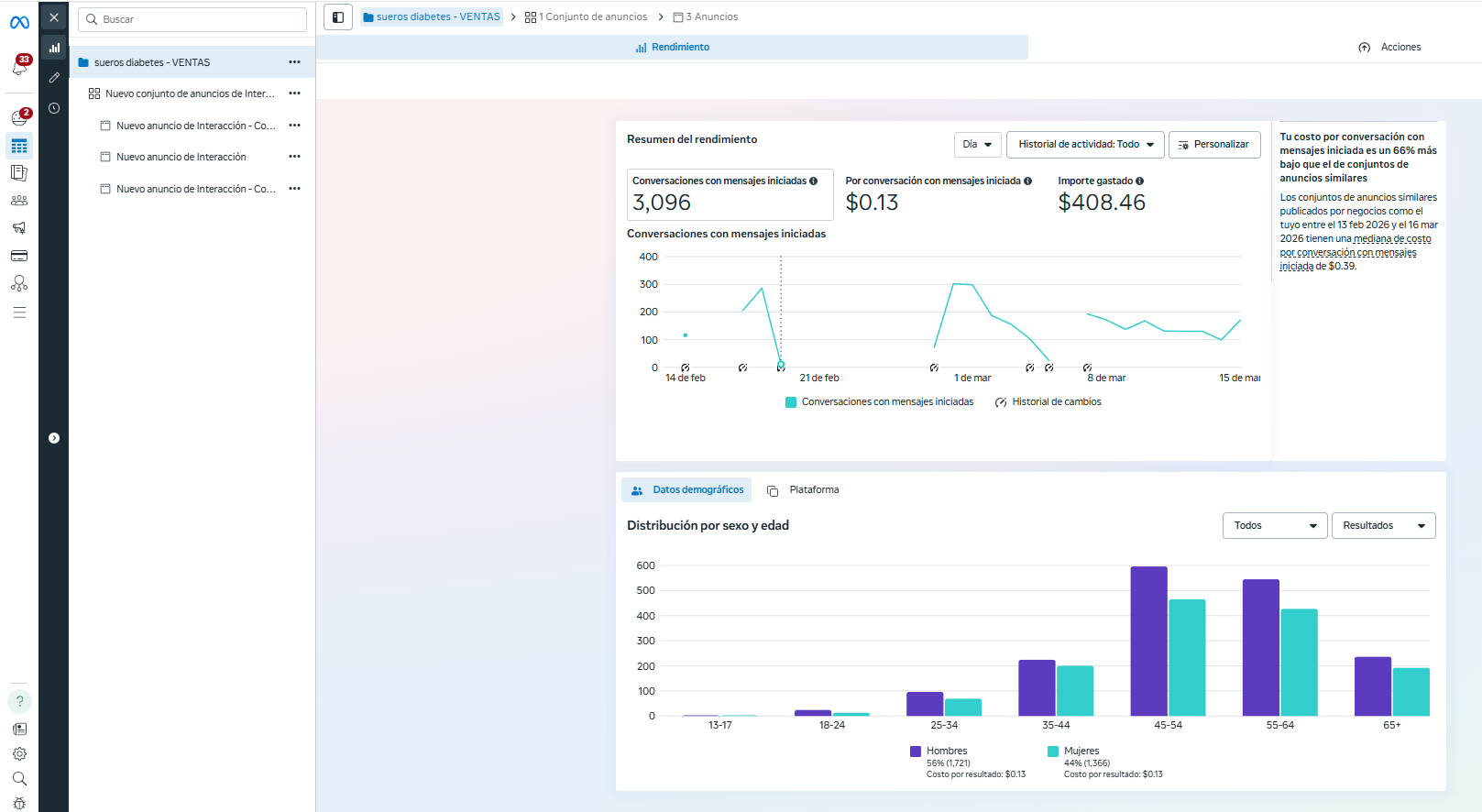1482x812 pixels.
Task: Select the performance chart icon in sidebar
Action: coord(54,48)
